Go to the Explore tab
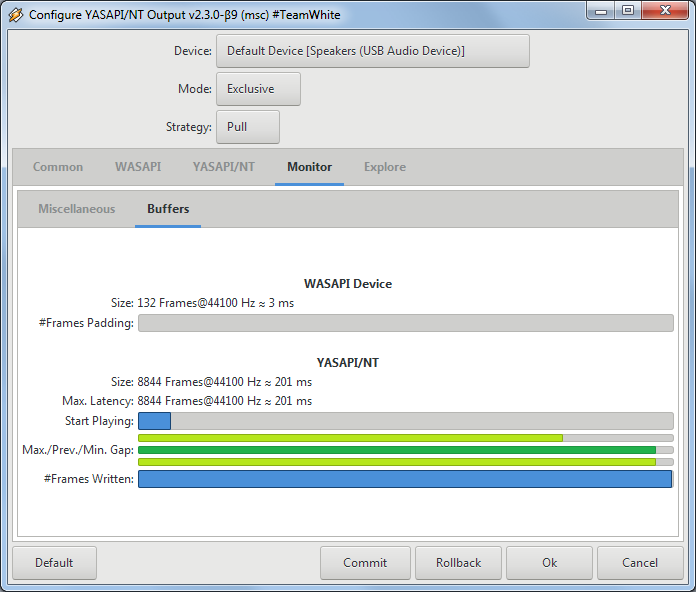Viewport: 696px width, 592px height. pos(384,167)
